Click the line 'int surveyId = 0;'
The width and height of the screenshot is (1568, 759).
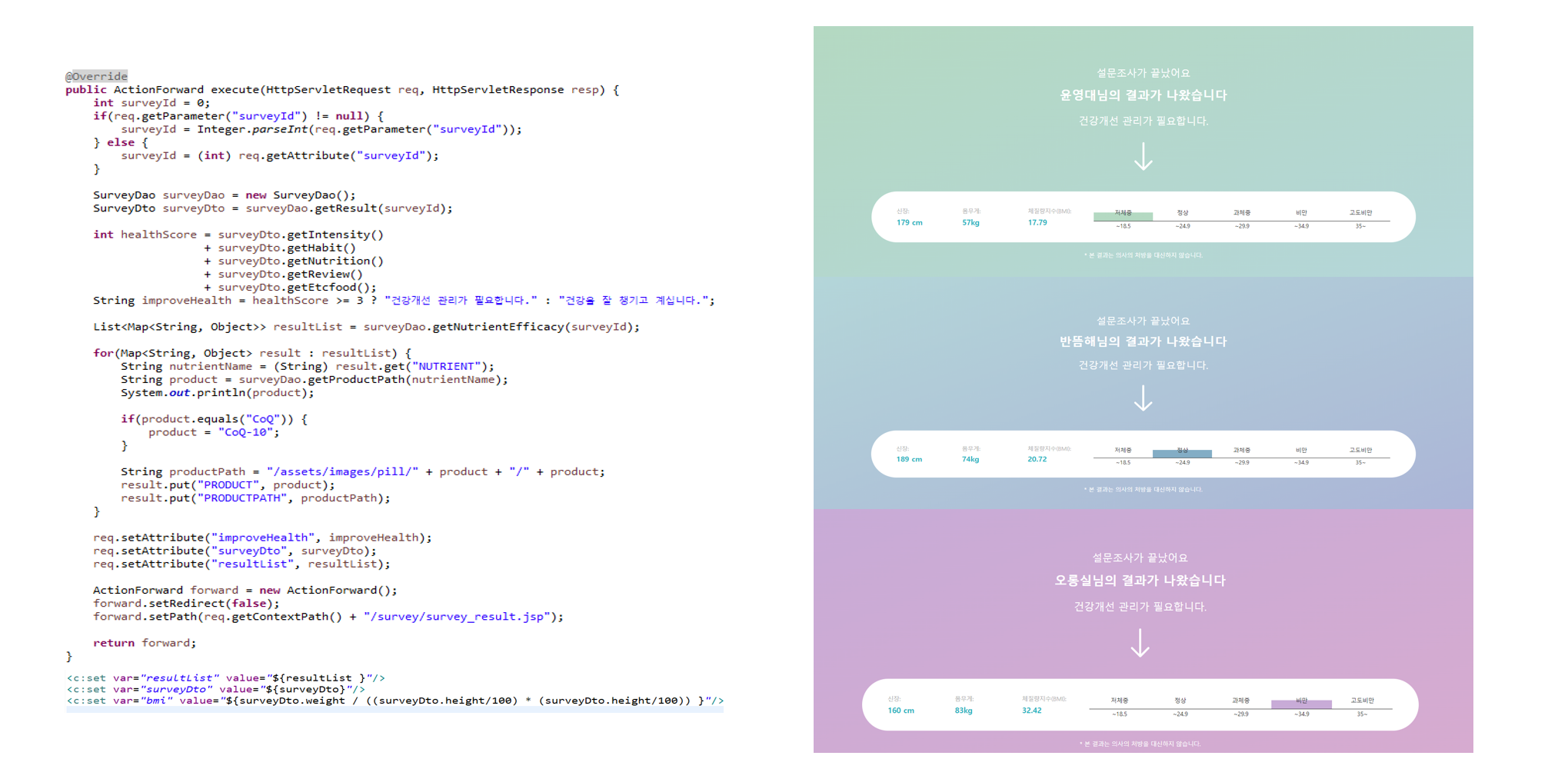coord(151,102)
